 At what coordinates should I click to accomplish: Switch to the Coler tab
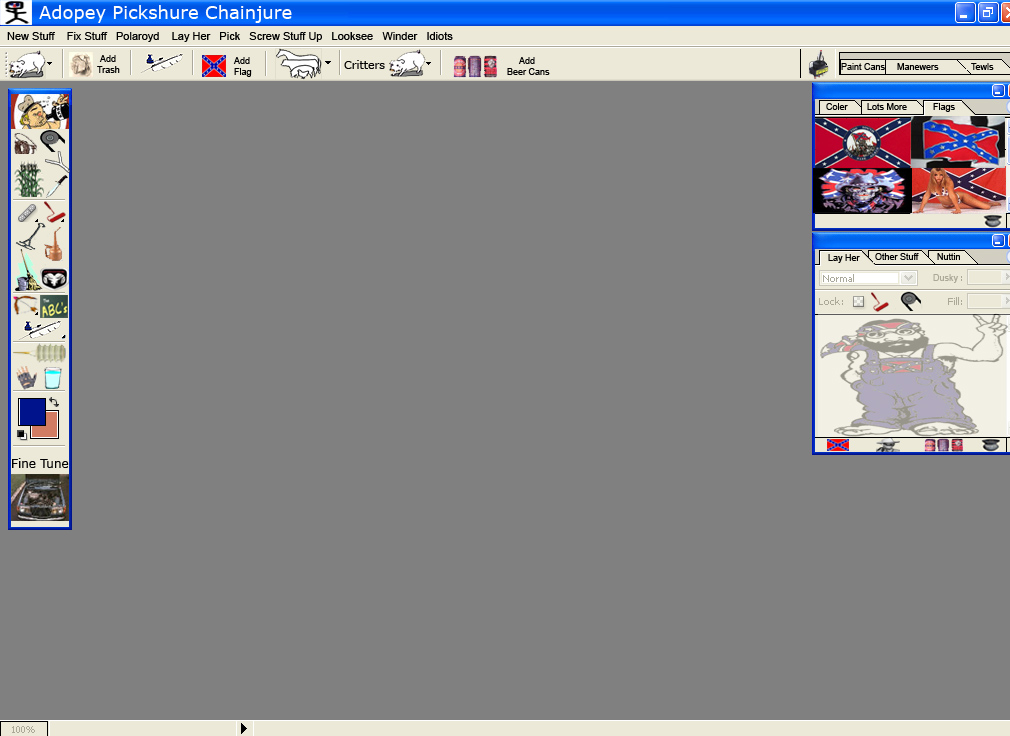tap(837, 107)
